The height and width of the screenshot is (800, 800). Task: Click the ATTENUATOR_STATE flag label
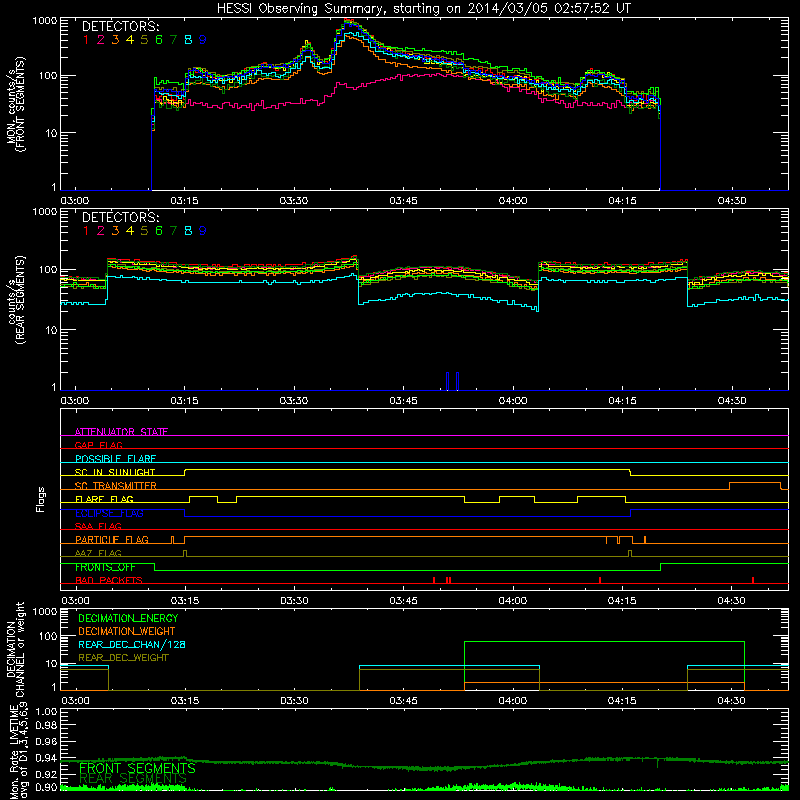point(121,432)
